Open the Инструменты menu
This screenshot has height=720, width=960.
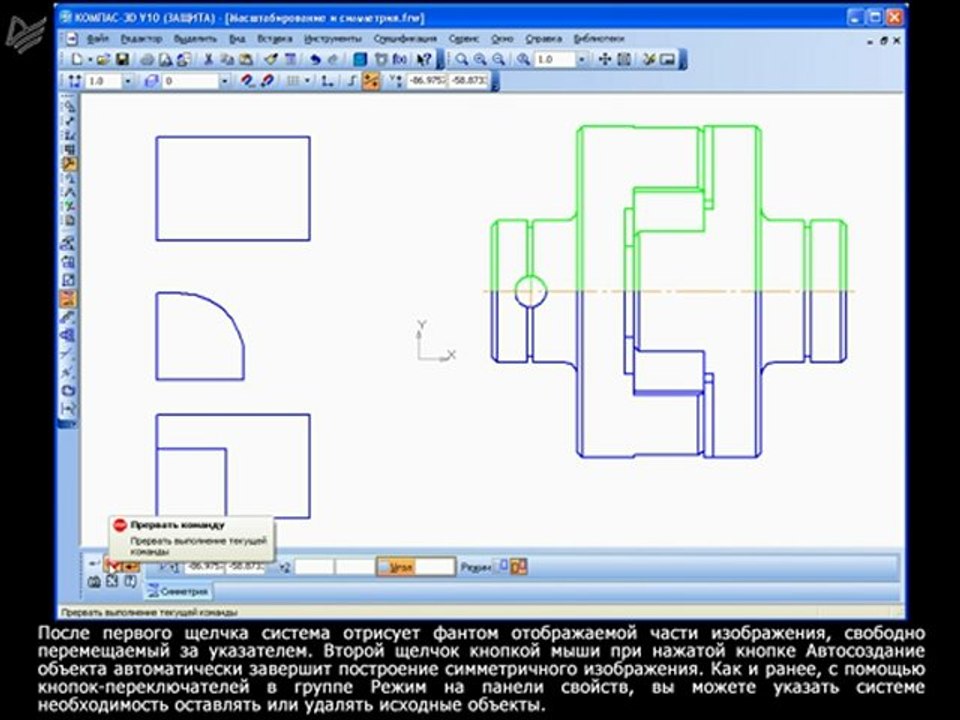pos(333,38)
